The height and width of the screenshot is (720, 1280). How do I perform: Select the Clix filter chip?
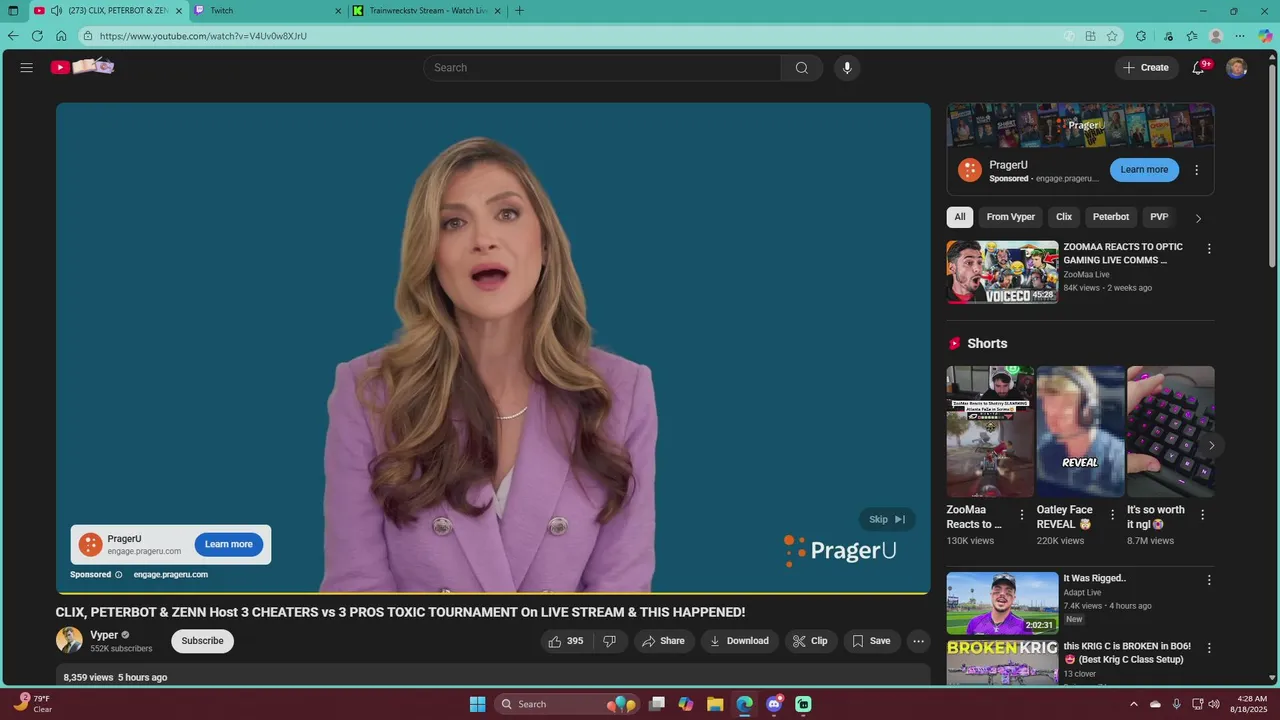tap(1064, 217)
